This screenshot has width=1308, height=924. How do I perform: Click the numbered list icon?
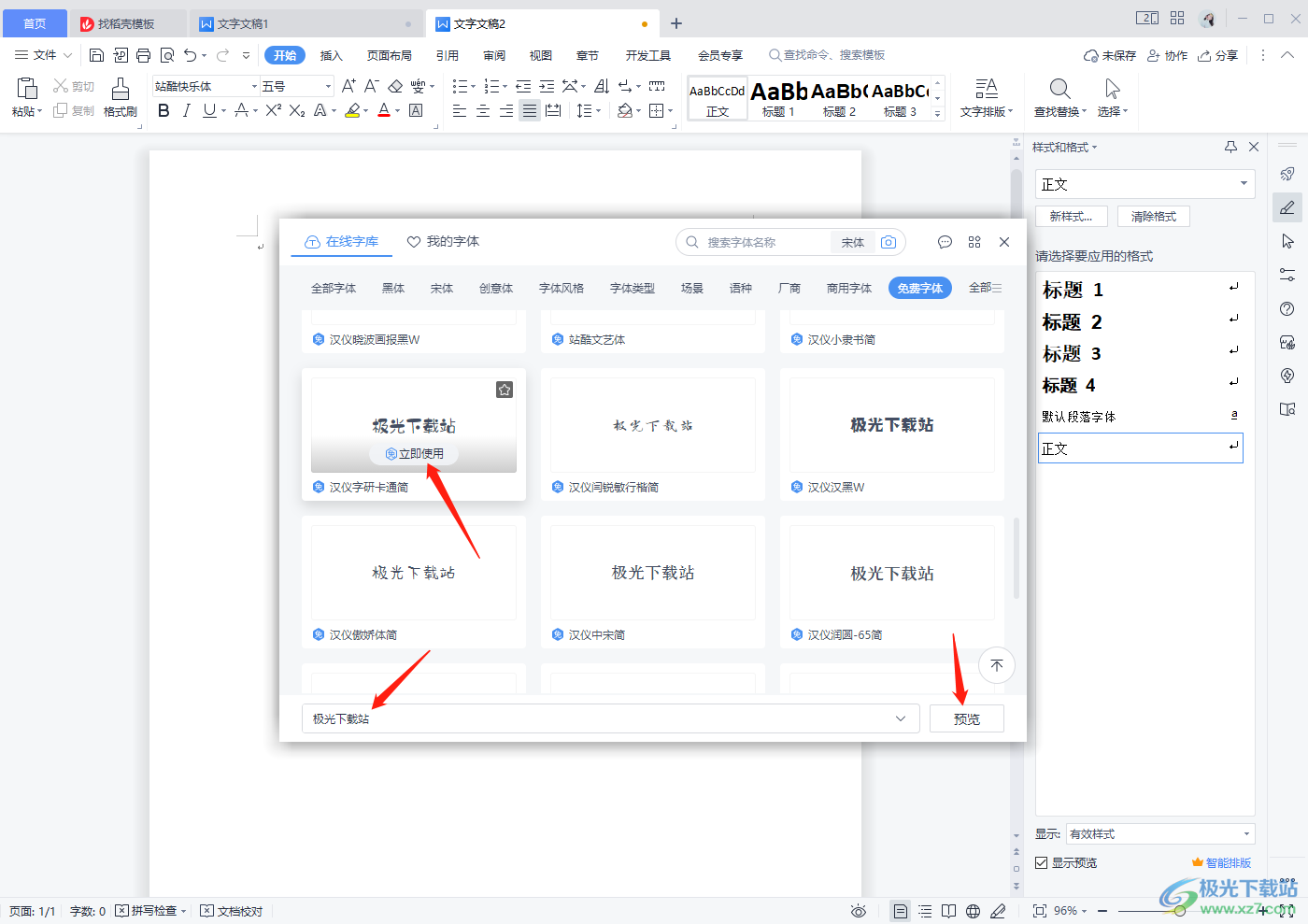coord(491,86)
